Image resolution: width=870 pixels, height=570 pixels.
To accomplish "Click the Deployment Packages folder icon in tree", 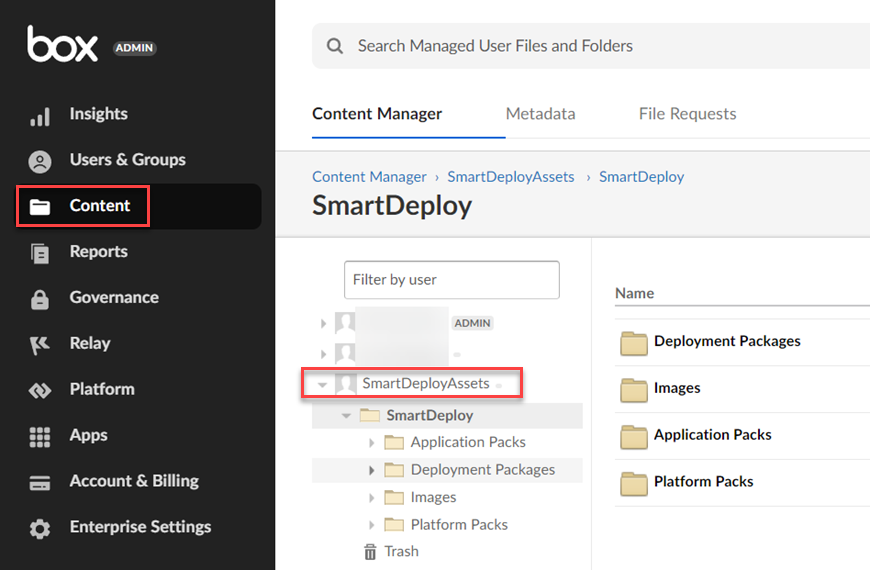I will tap(394, 470).
